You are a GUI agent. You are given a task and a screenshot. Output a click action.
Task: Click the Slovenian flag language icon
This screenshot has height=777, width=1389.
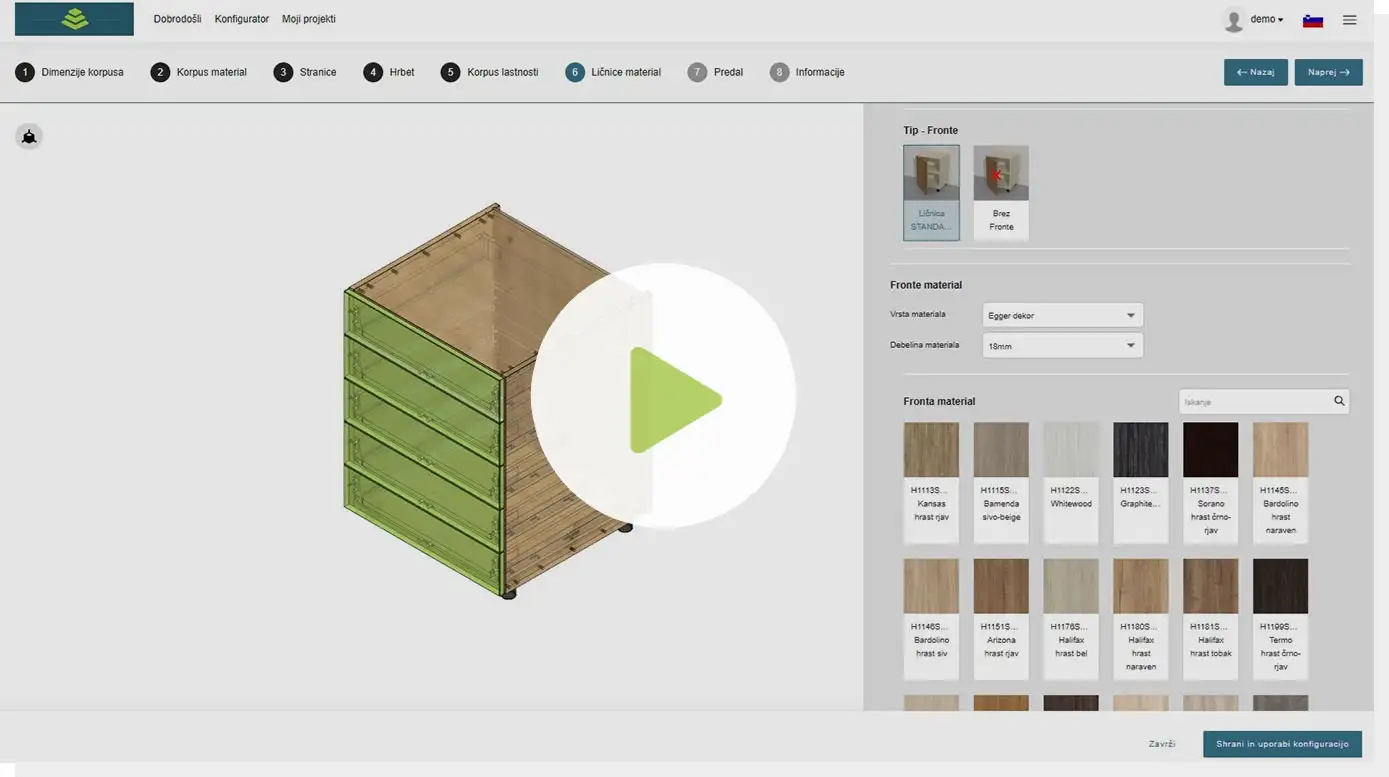[1312, 20]
